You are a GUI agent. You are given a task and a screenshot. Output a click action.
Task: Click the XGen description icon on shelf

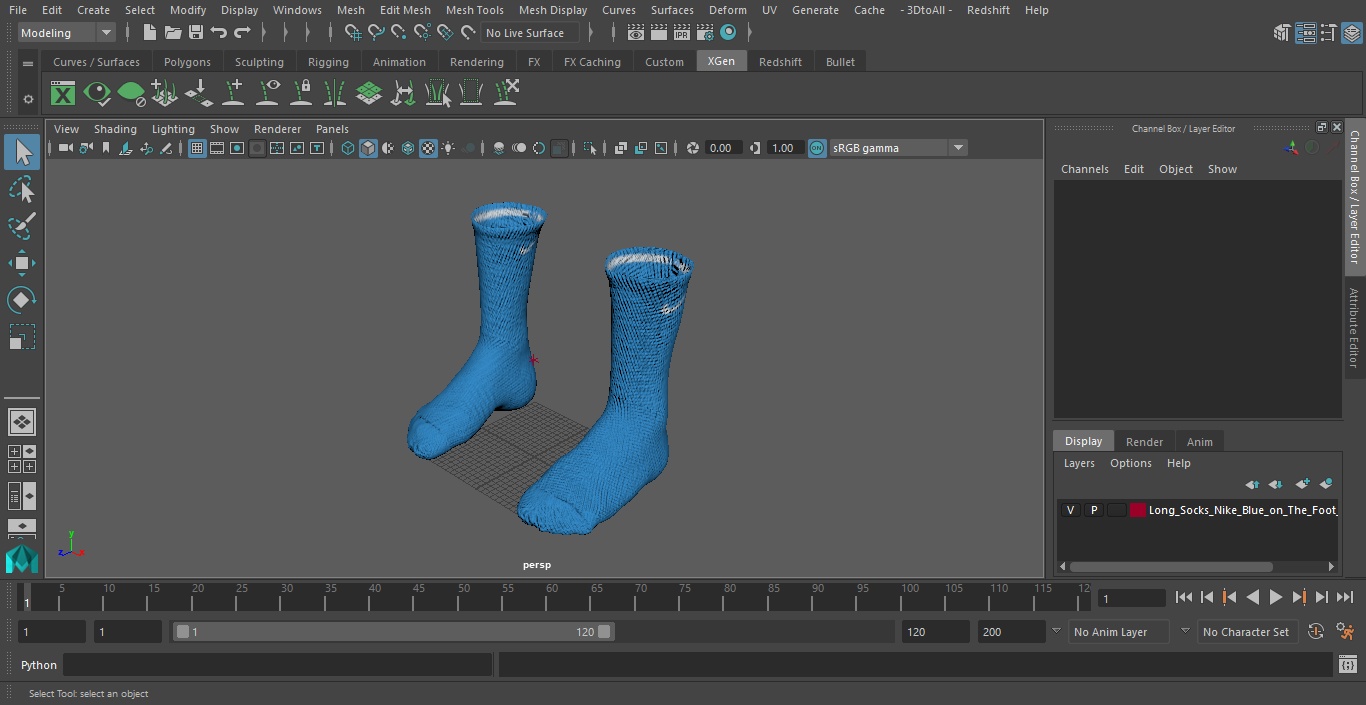pyautogui.click(x=63, y=94)
